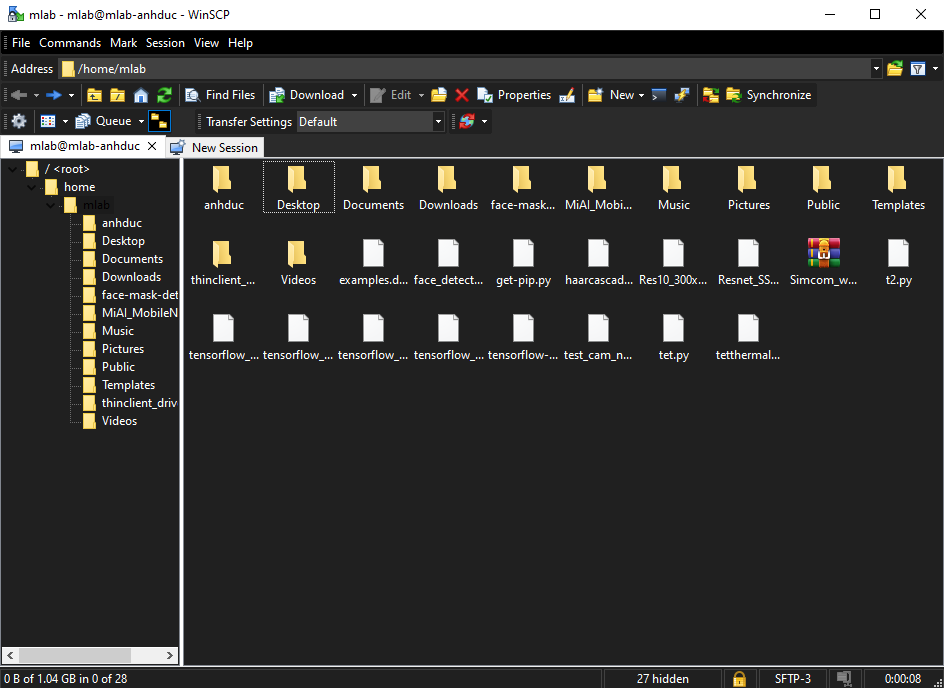This screenshot has height=688, width=944.
Task: Open the view style dropdown arrow
Action: (65, 122)
